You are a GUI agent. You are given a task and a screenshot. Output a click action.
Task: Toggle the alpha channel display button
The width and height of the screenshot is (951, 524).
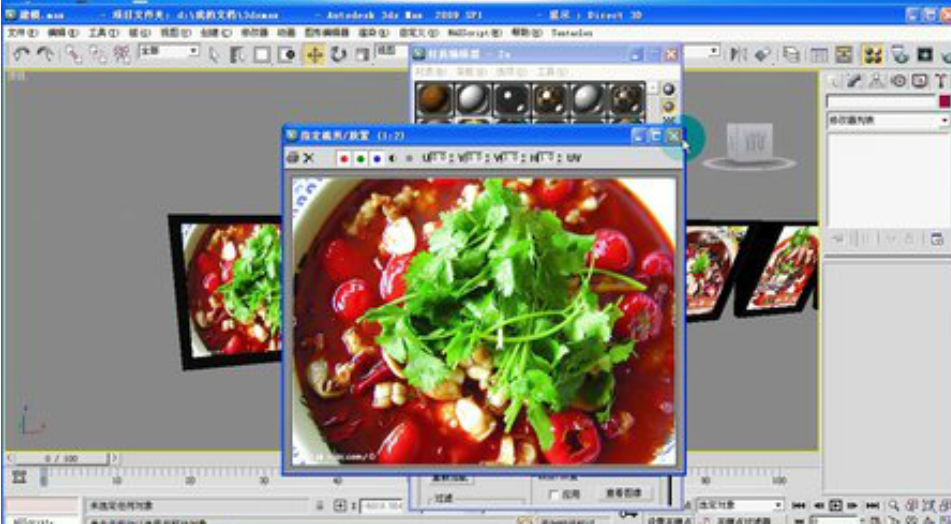(x=392, y=158)
